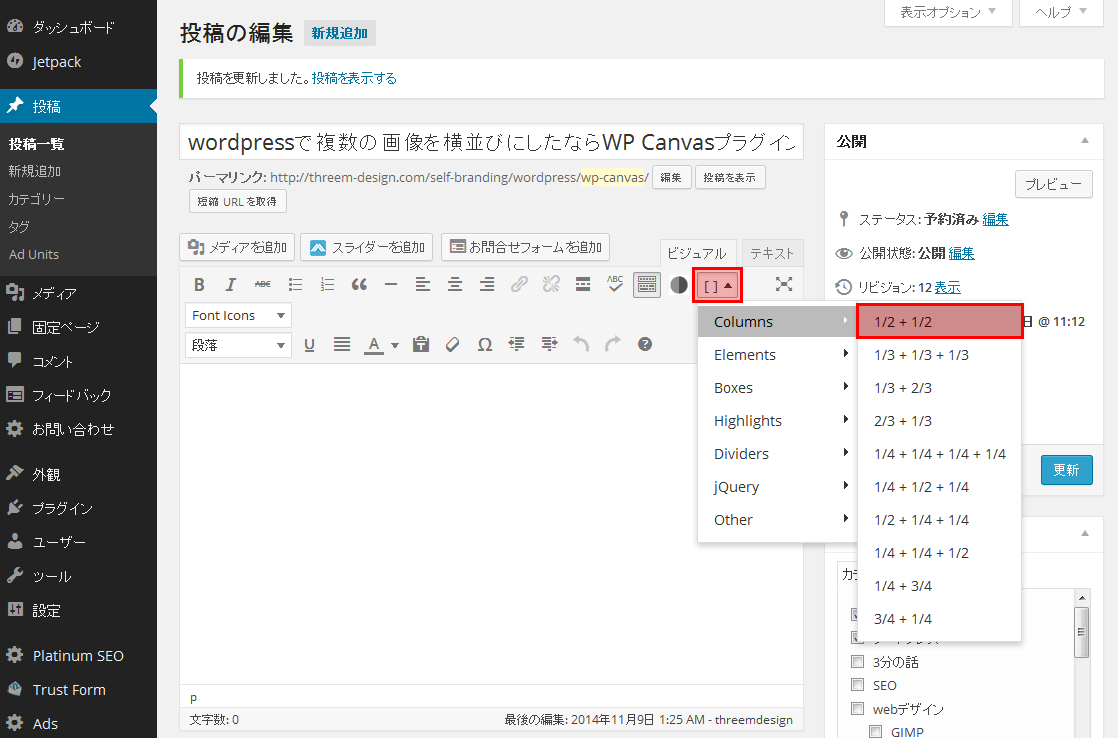Check the webデザイン category
1118x738 pixels.
point(858,708)
